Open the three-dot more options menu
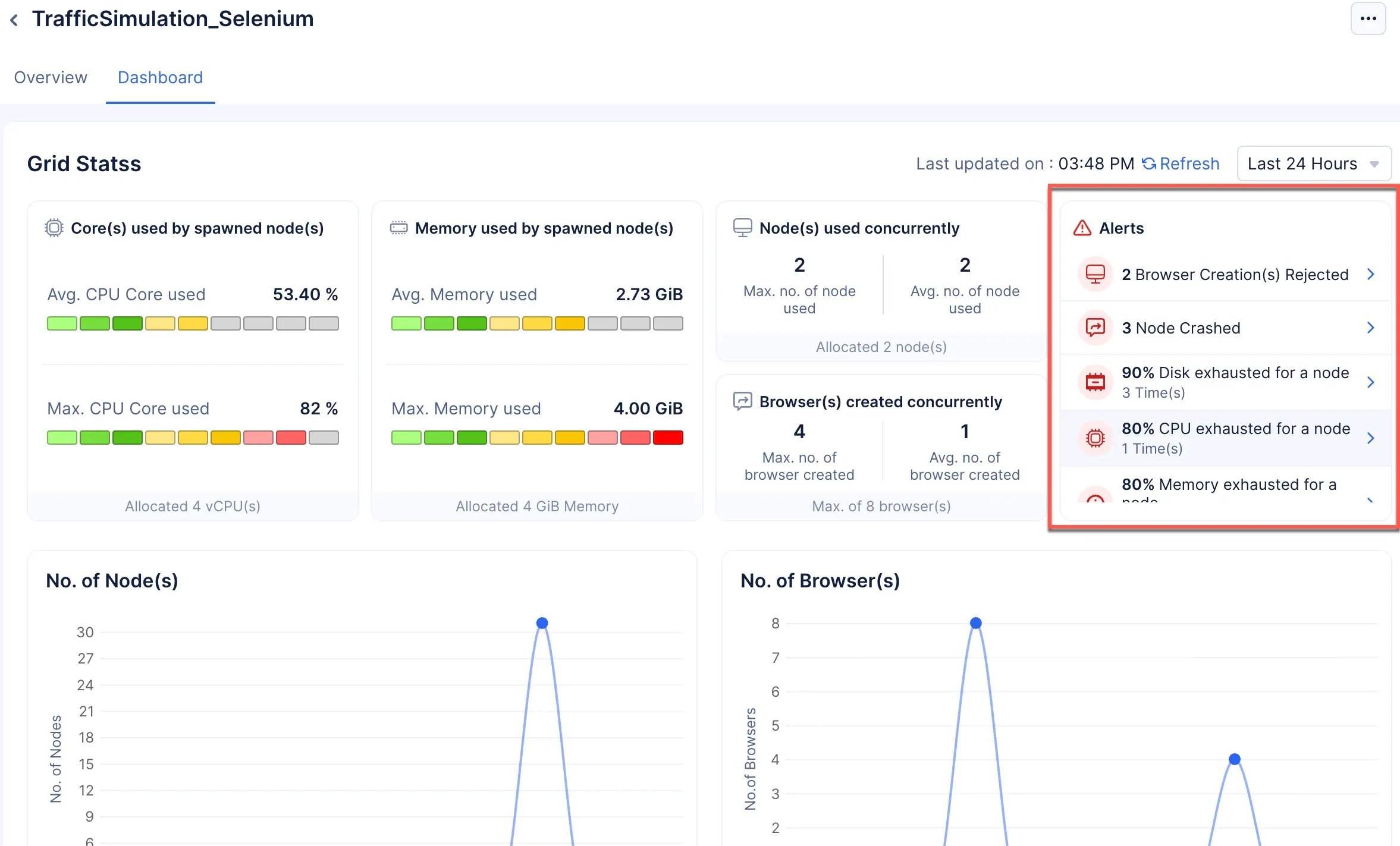 1368,18
